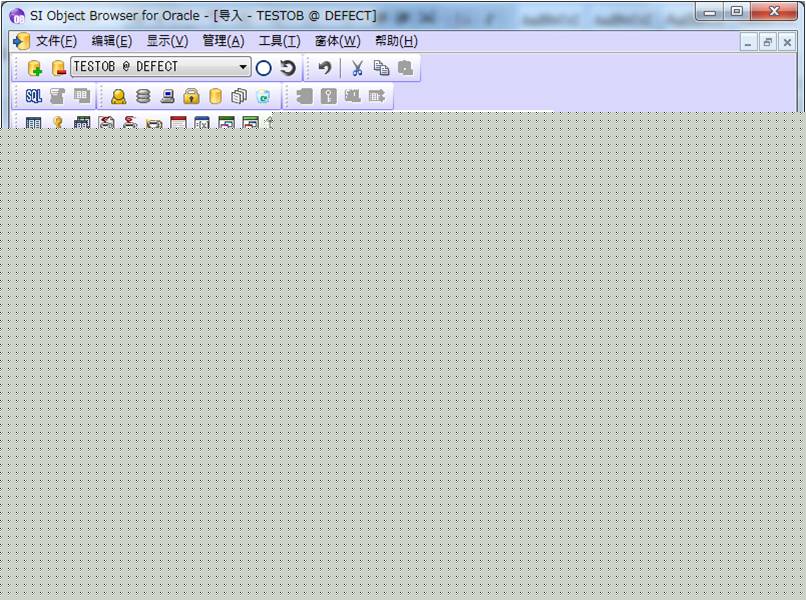
Task: Click the rollback circular arrow icon
Action: [288, 68]
